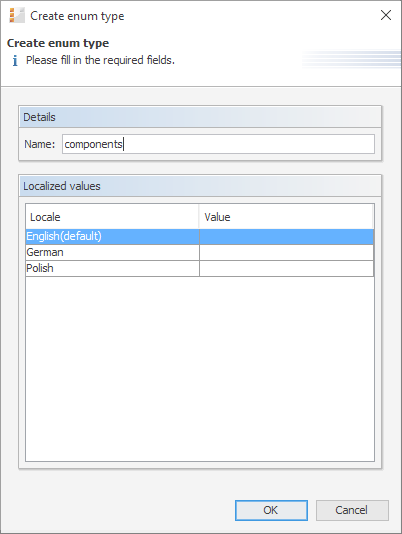
Task: Click the Name input field containing components
Action: [218, 144]
